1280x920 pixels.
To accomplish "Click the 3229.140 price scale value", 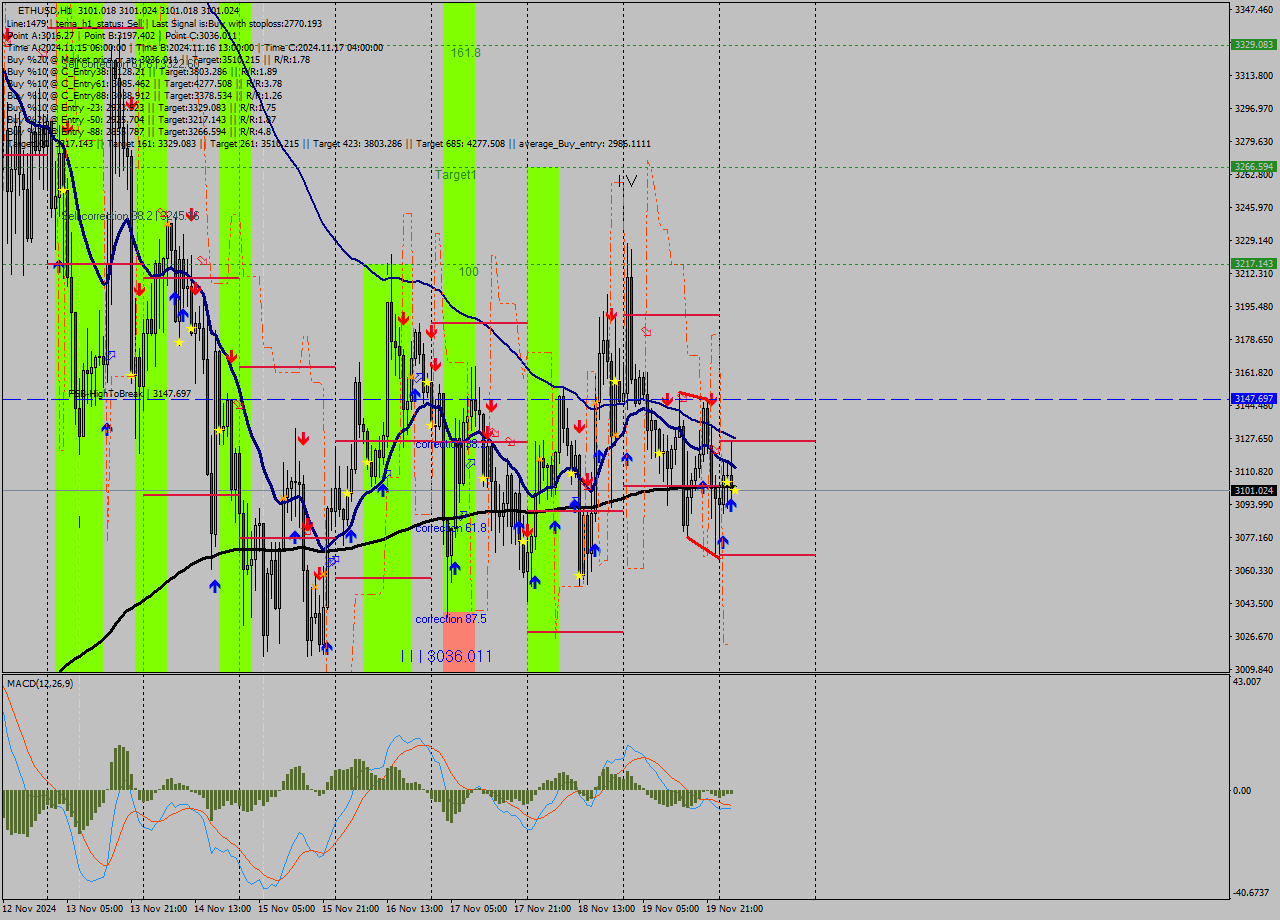I will coord(1253,240).
